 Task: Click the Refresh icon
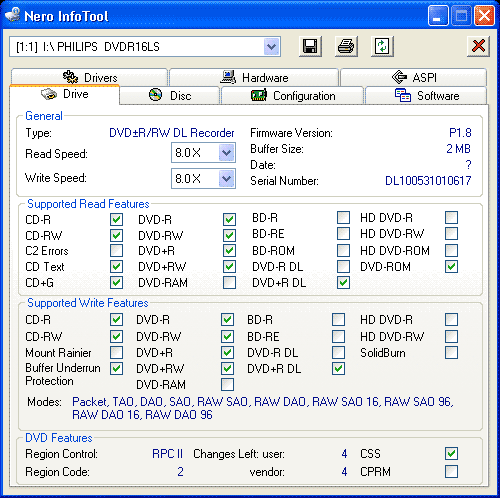point(382,46)
